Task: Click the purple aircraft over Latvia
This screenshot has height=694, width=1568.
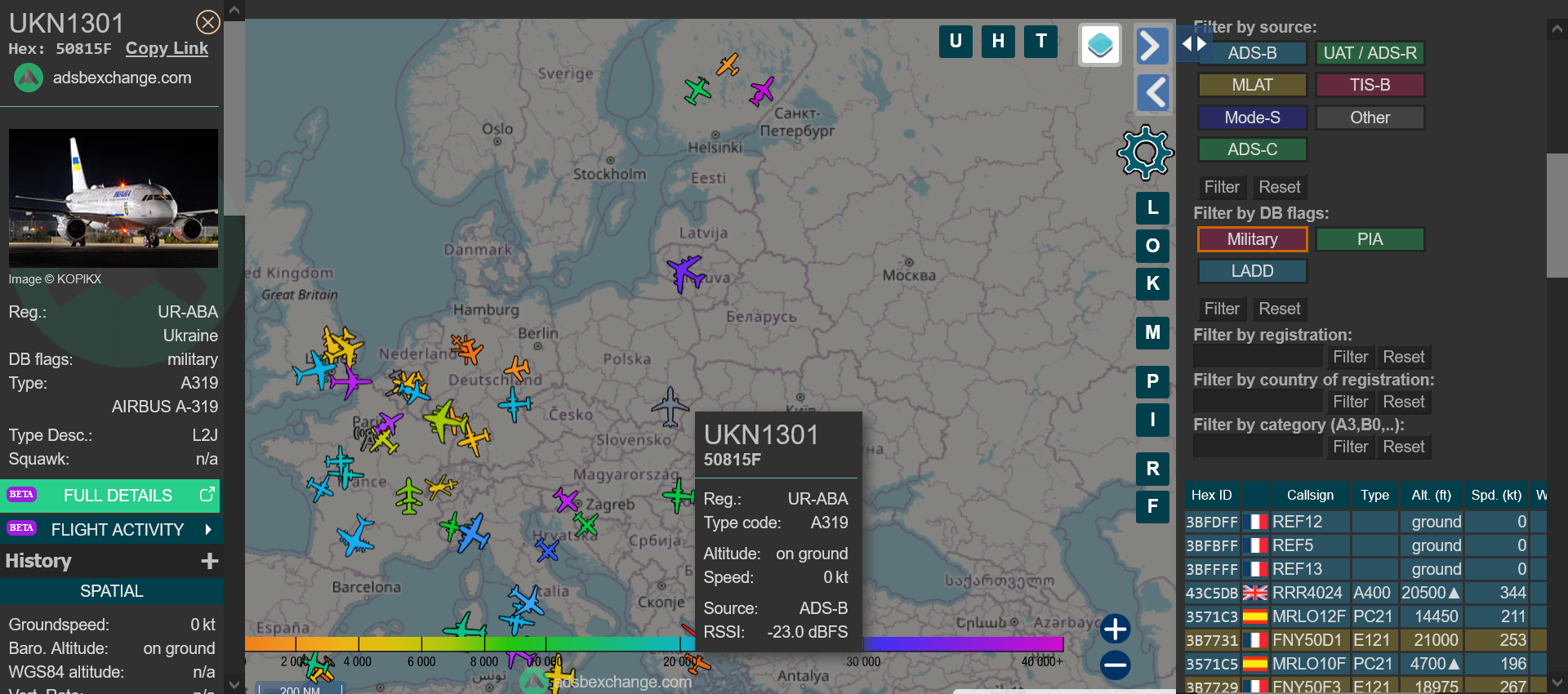Action: click(x=684, y=272)
